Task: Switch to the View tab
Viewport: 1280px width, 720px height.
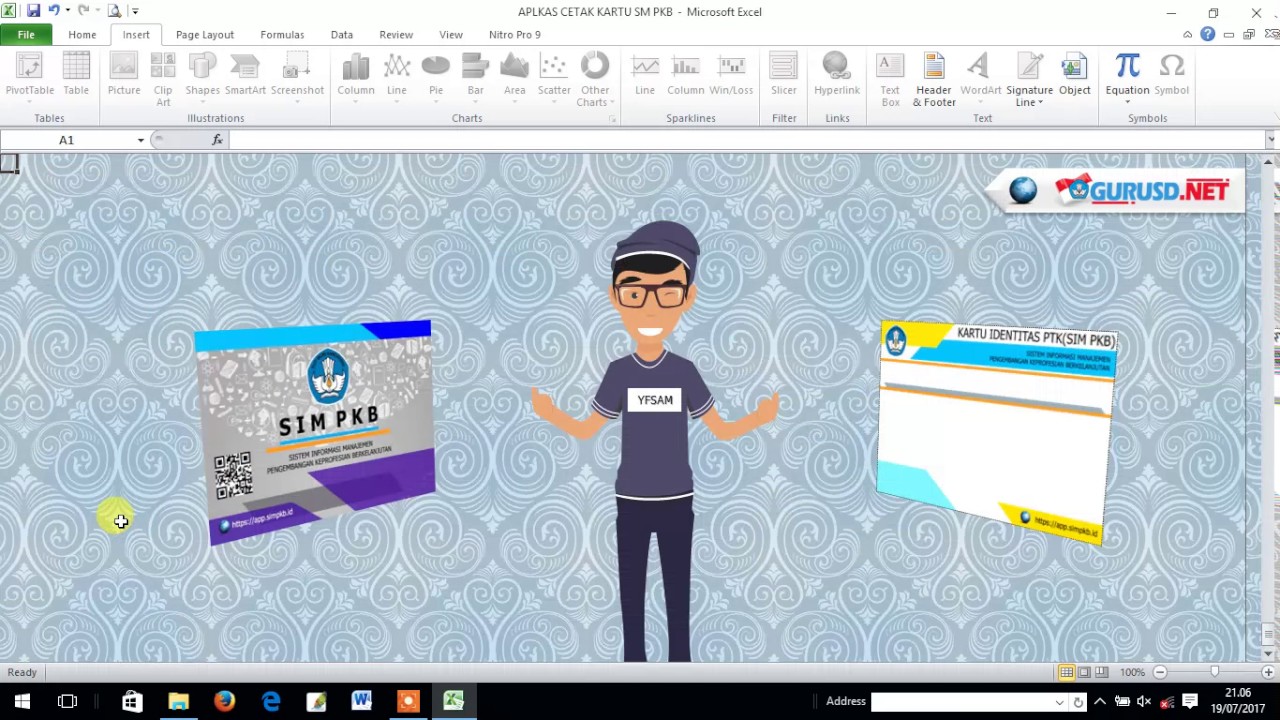Action: [451, 35]
